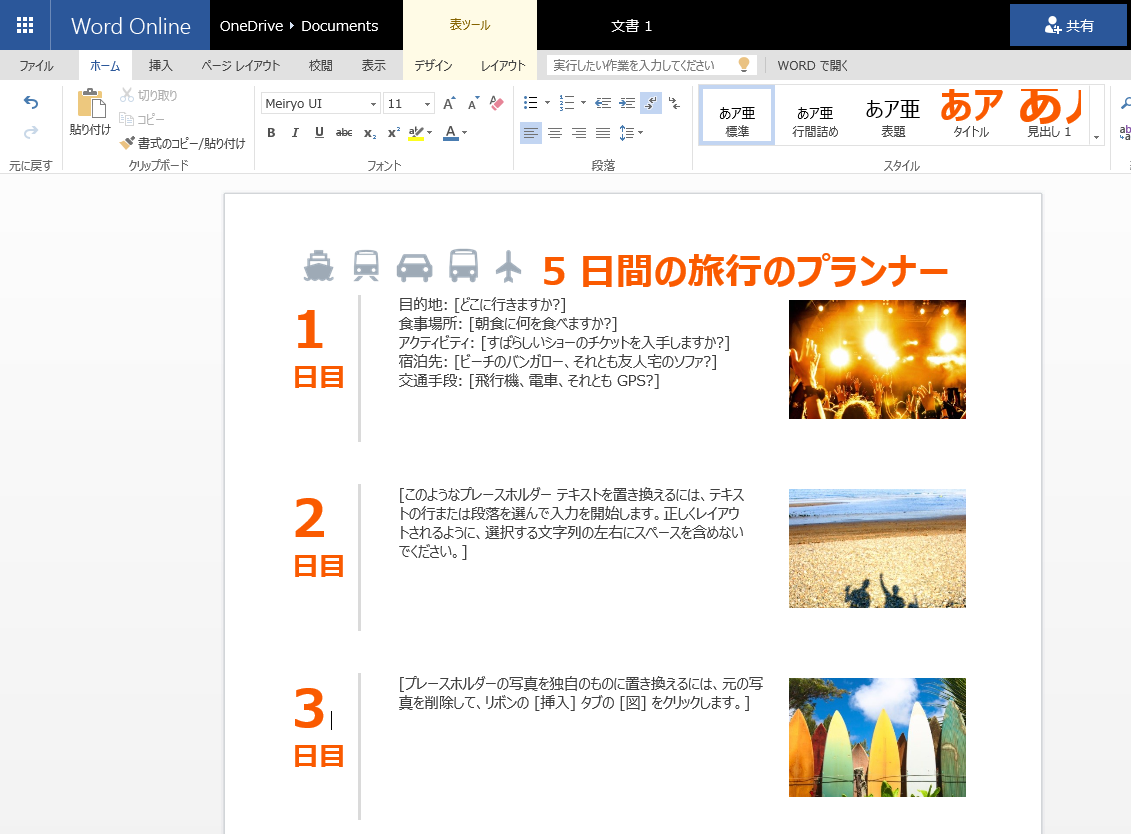Toggle bold formatting

[x=271, y=133]
